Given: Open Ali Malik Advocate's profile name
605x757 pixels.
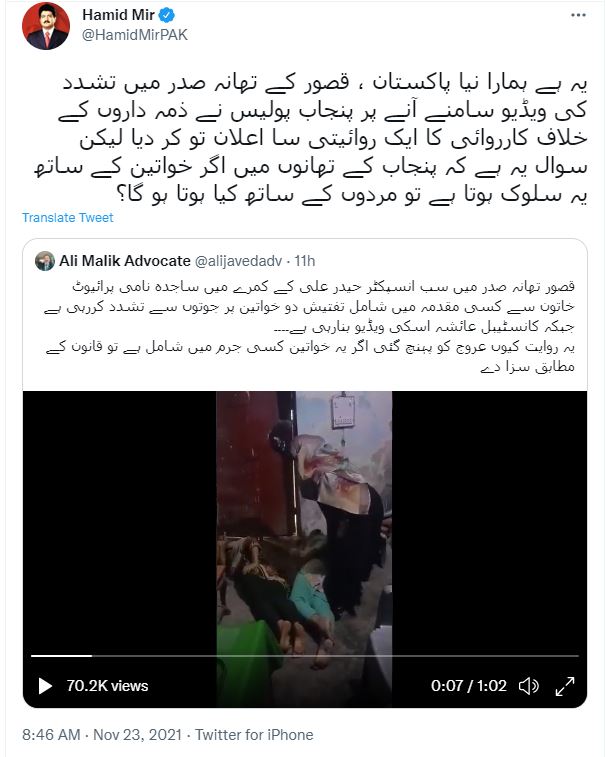Looking at the screenshot, I should click(x=125, y=261).
